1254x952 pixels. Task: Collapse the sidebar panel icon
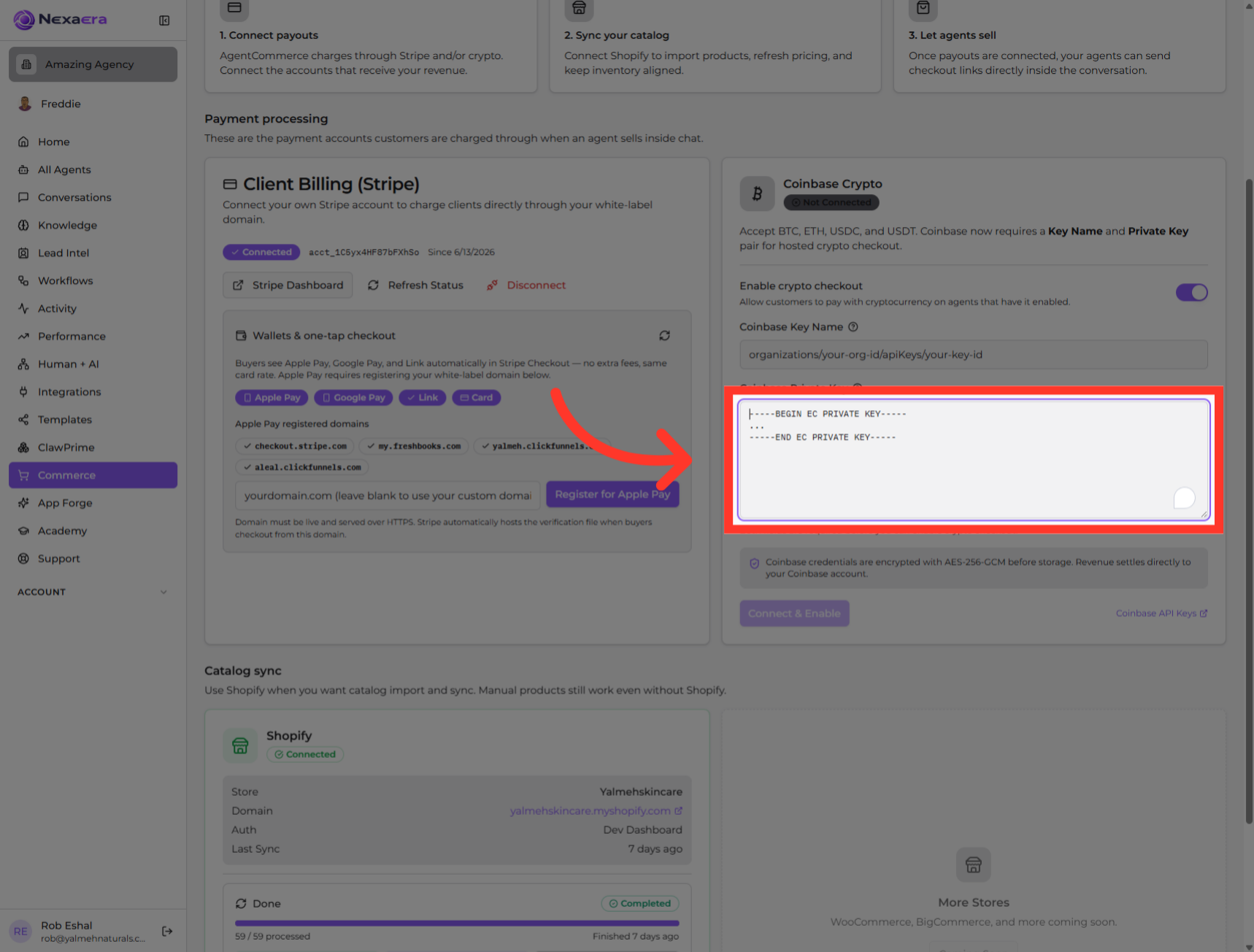click(x=164, y=20)
